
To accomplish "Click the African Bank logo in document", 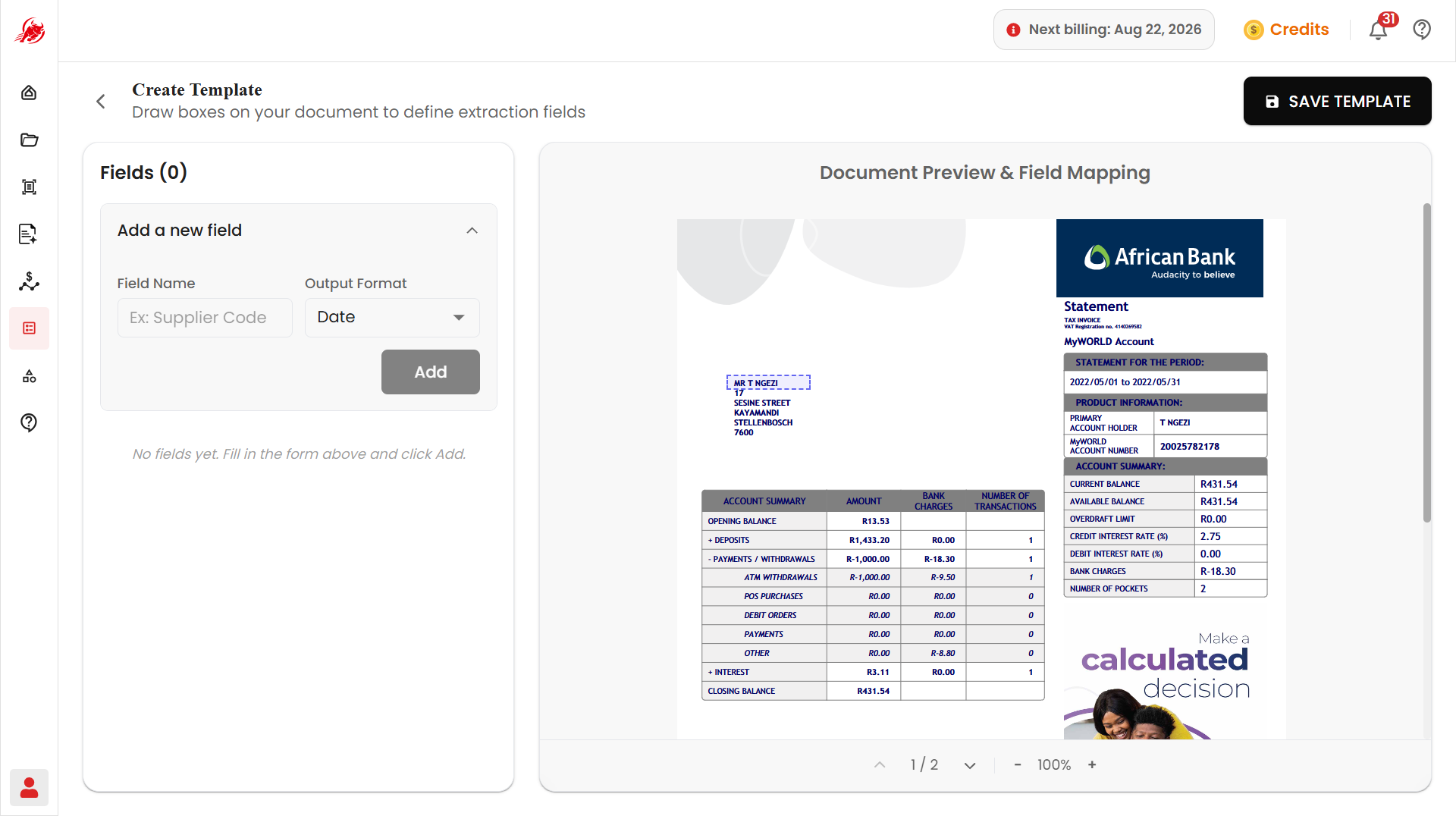I will click(x=1159, y=259).
